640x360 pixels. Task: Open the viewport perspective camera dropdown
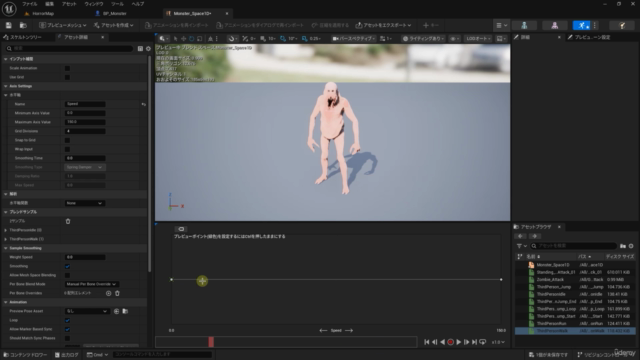[x=353, y=38]
